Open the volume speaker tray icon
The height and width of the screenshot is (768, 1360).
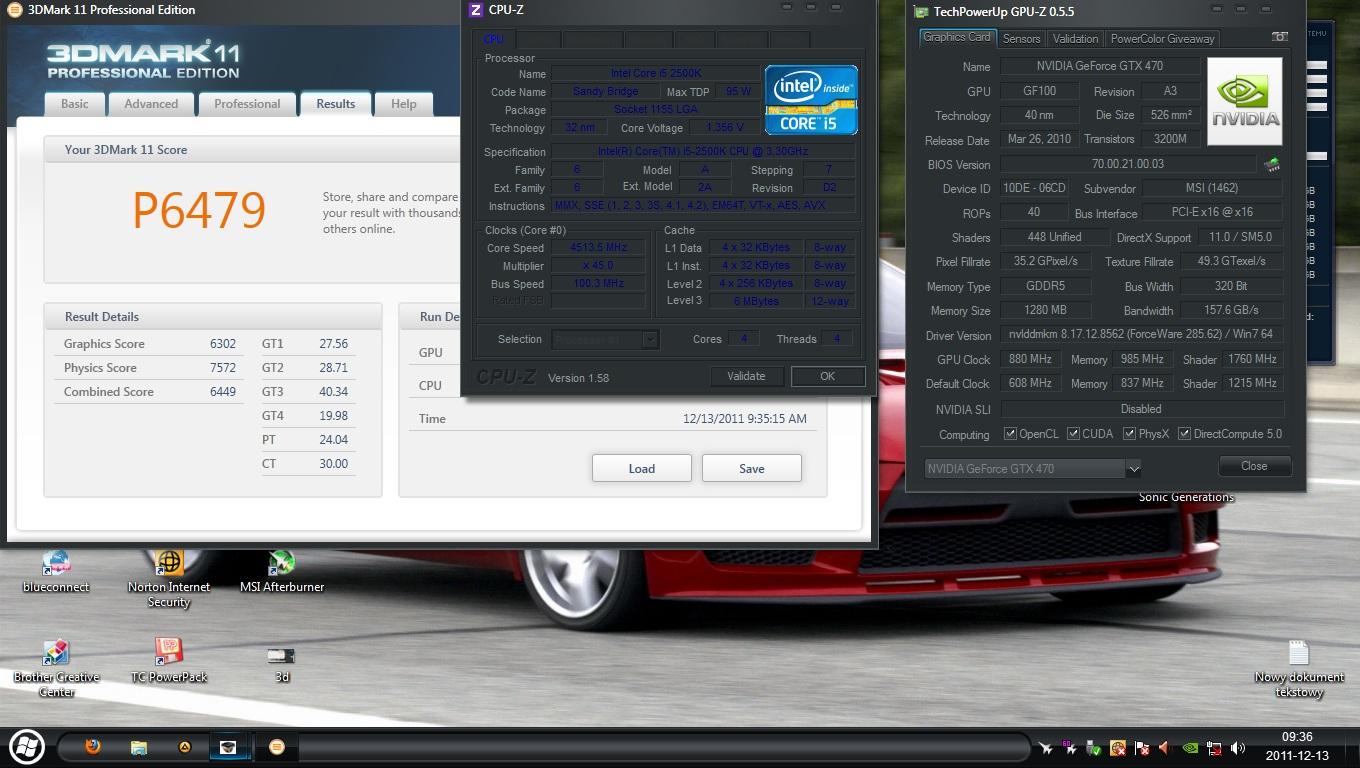[x=1238, y=748]
